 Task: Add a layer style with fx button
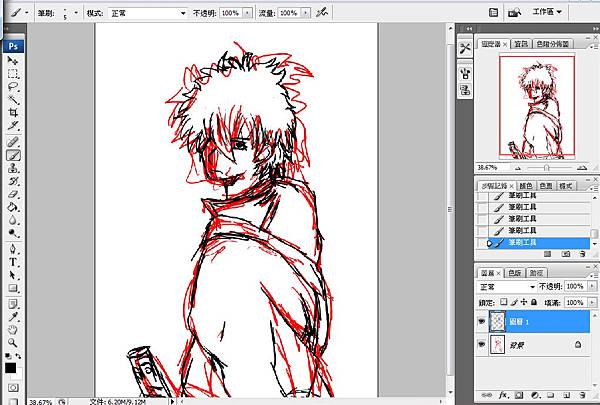(502, 395)
